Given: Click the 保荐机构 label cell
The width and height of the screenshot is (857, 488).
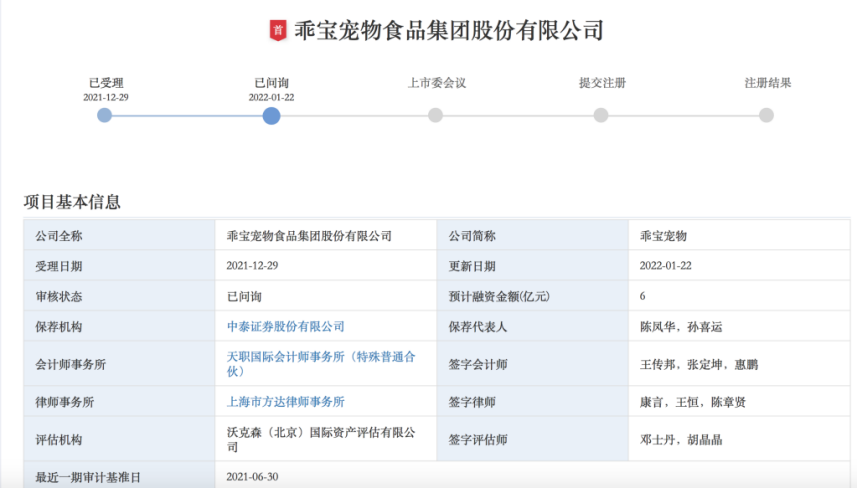Looking at the screenshot, I should (119, 326).
